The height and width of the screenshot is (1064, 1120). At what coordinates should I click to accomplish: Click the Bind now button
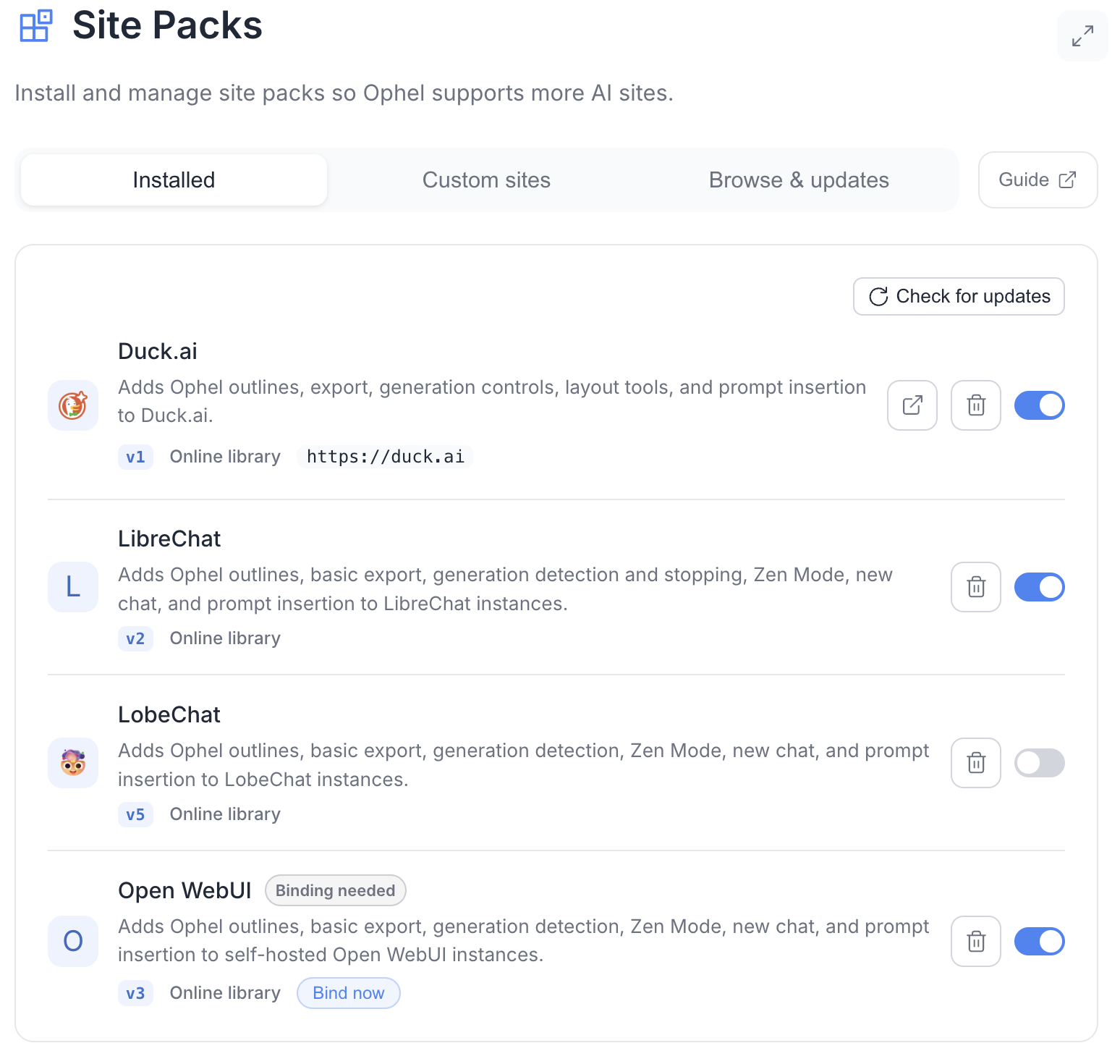349,993
